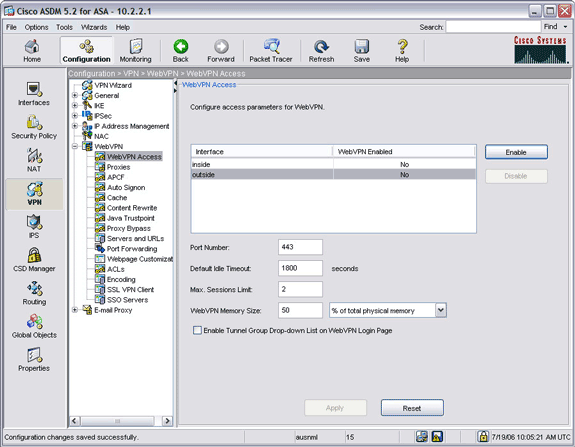This screenshot has height=447, width=575.
Task: Open Cache tree item
Action: point(117,198)
